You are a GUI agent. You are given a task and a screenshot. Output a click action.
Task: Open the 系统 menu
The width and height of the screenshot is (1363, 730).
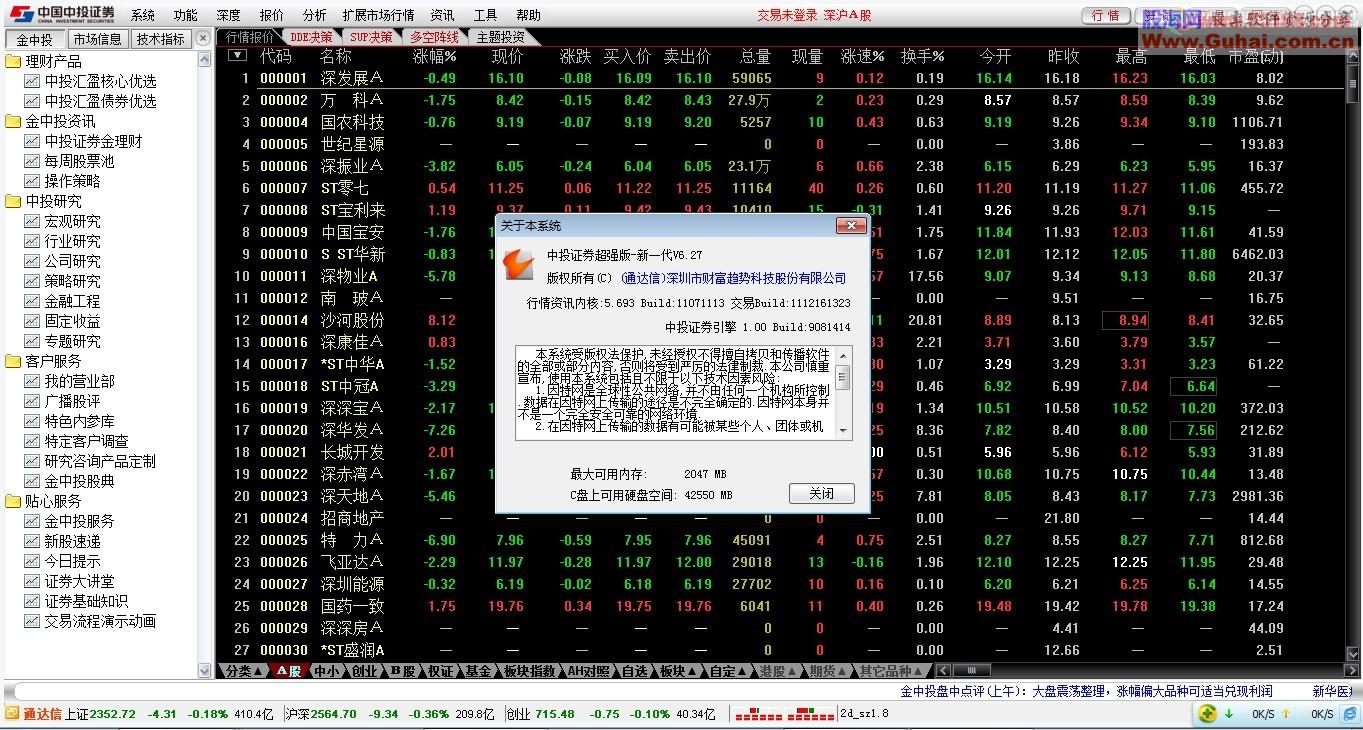pyautogui.click(x=143, y=15)
